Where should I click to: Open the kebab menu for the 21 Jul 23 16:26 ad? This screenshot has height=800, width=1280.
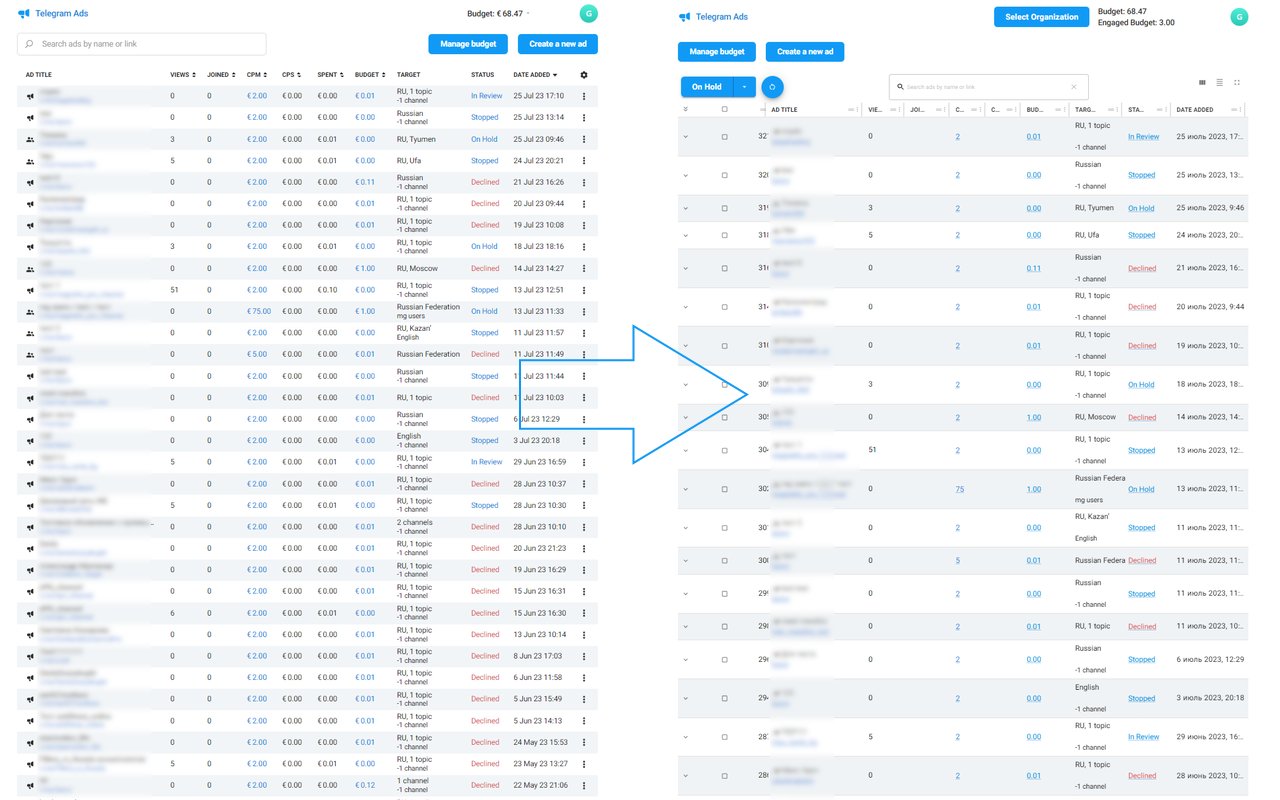(584, 182)
